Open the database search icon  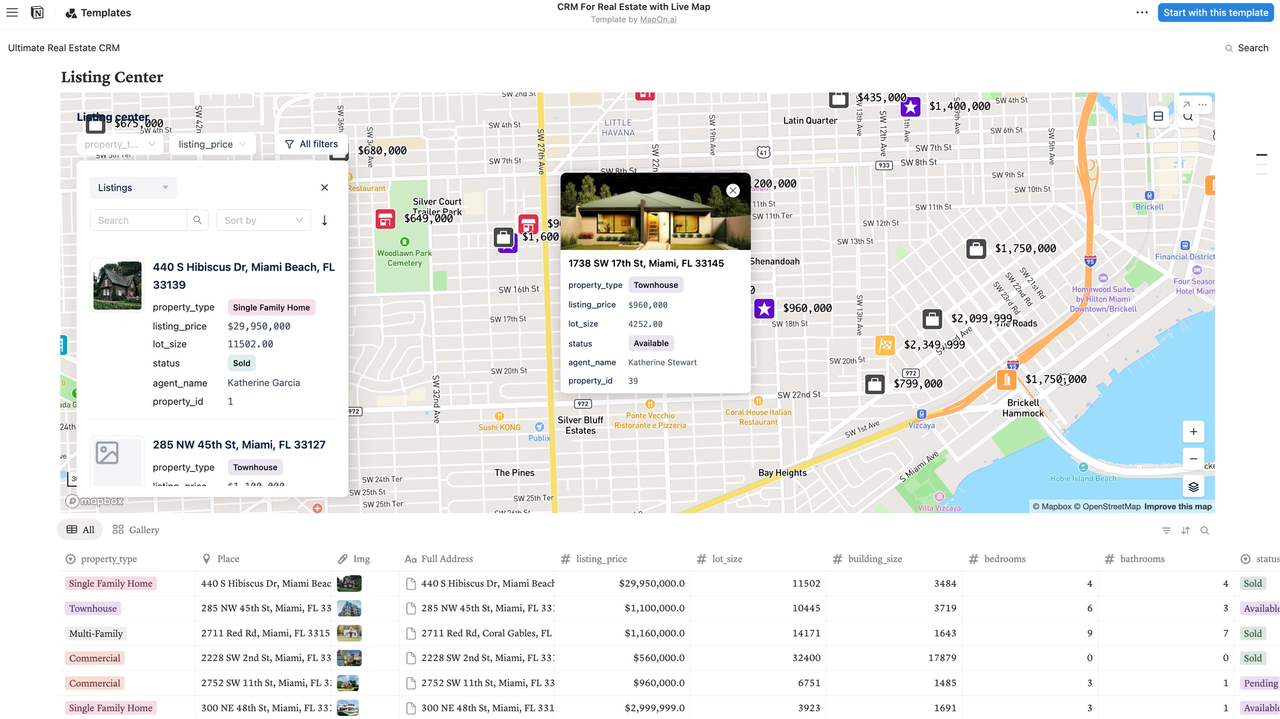1205,530
